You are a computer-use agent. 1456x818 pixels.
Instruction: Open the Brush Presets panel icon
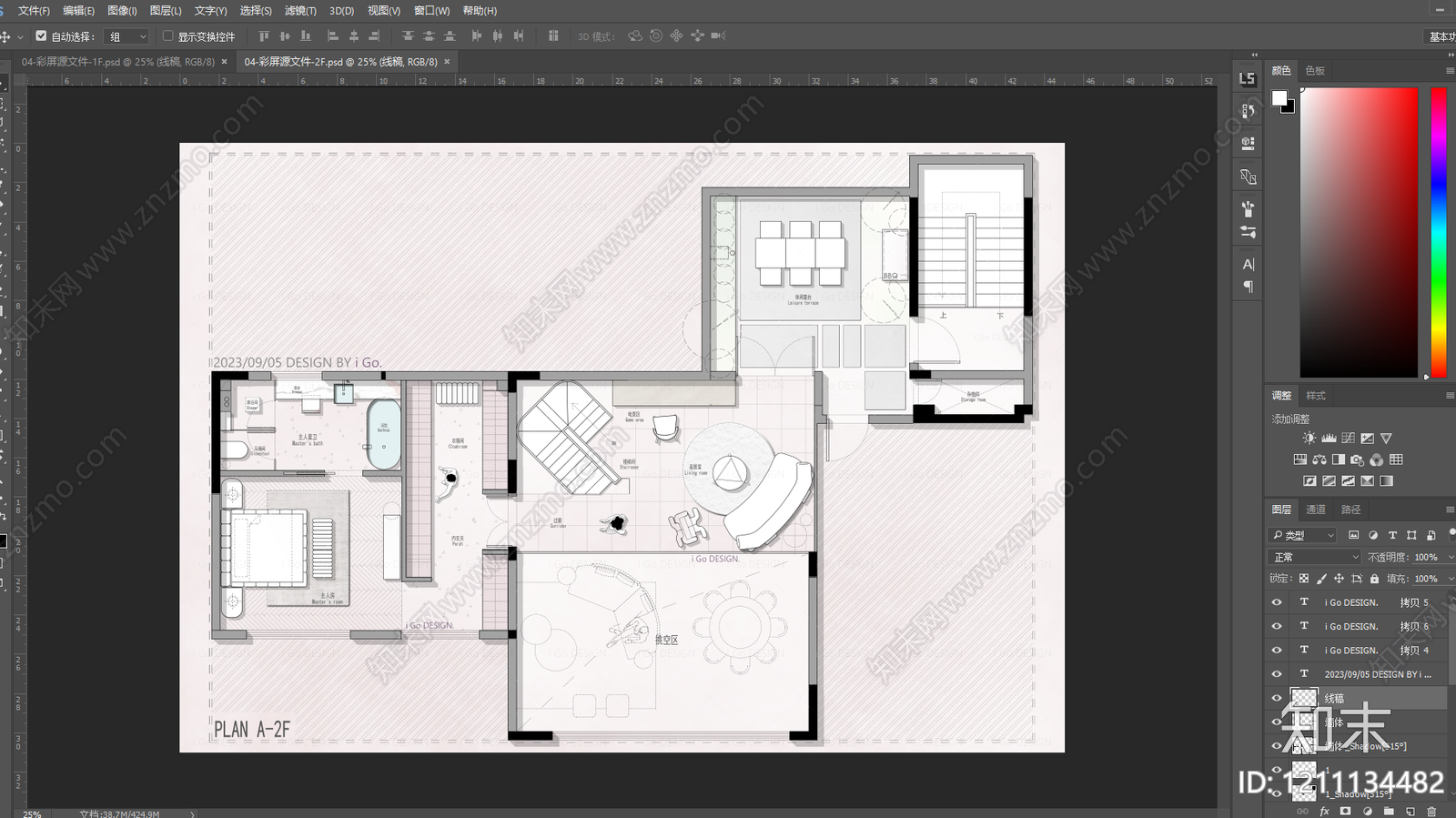tap(1248, 232)
